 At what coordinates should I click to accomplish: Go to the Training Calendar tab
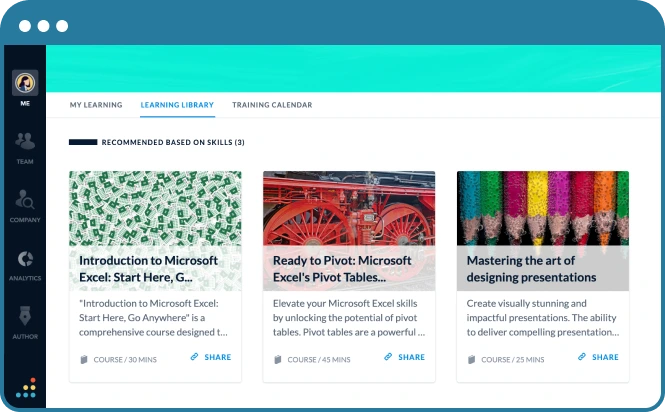pyautogui.click(x=272, y=105)
